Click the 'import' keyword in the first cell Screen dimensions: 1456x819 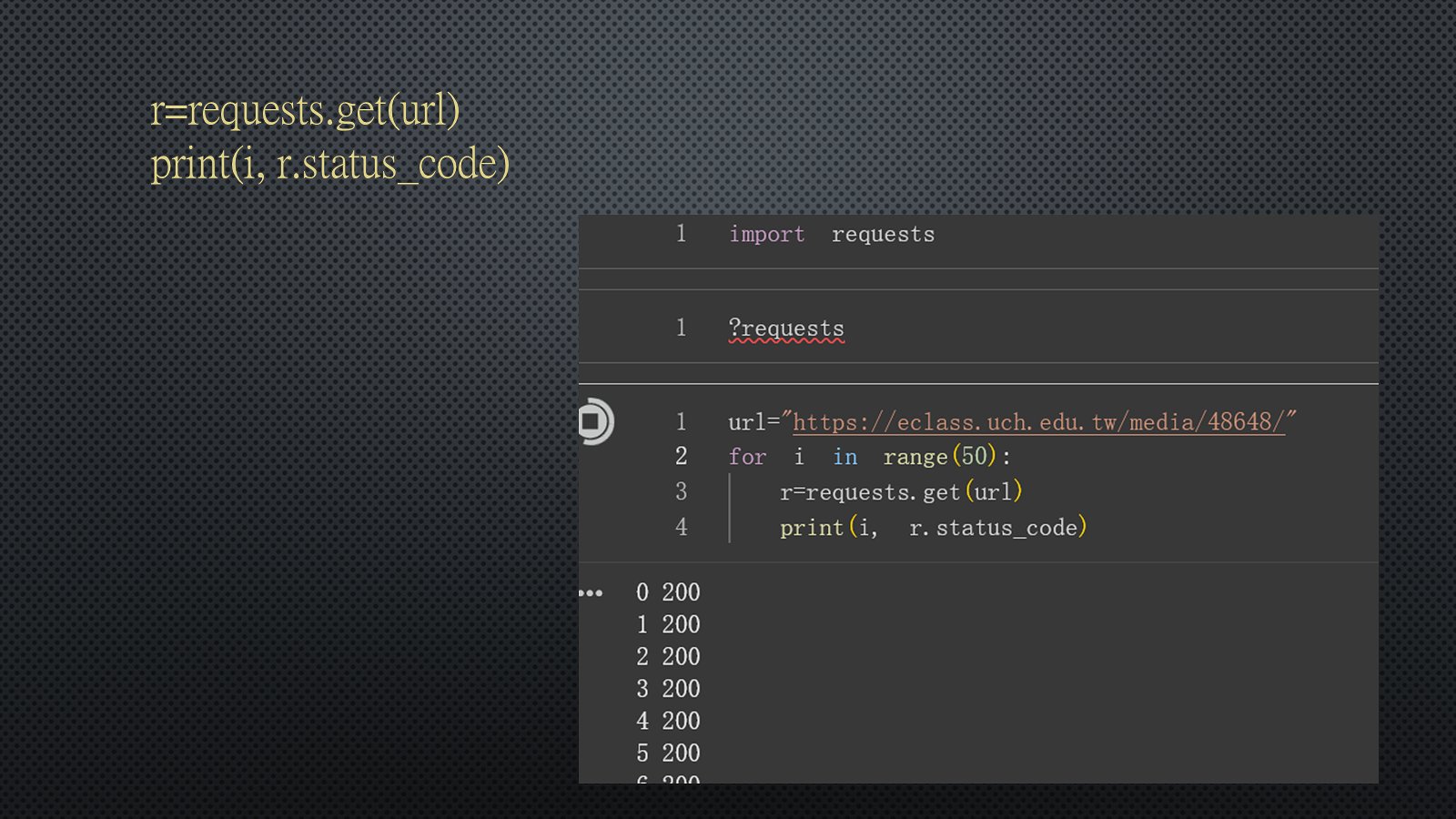pos(766,235)
